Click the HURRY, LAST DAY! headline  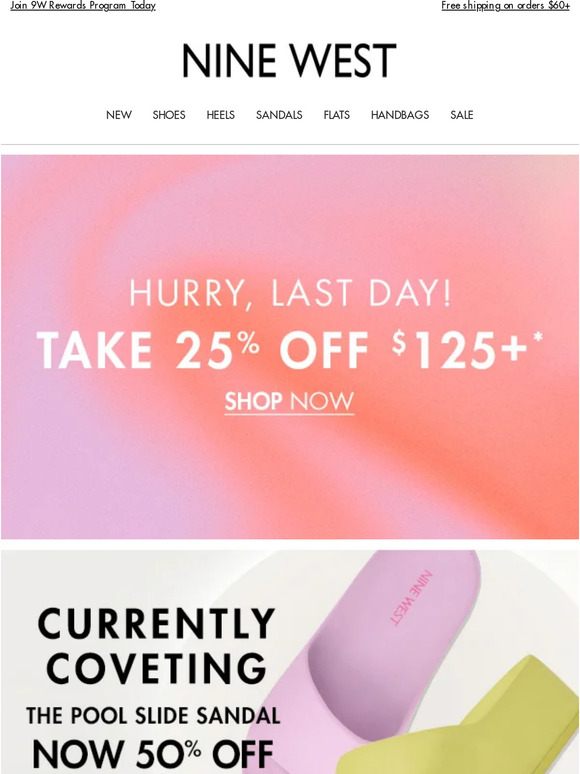pyautogui.click(x=290, y=293)
